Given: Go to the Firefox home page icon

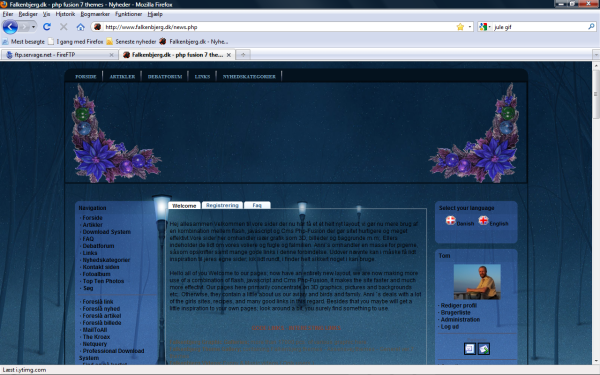Looking at the screenshot, I should 80,27.
